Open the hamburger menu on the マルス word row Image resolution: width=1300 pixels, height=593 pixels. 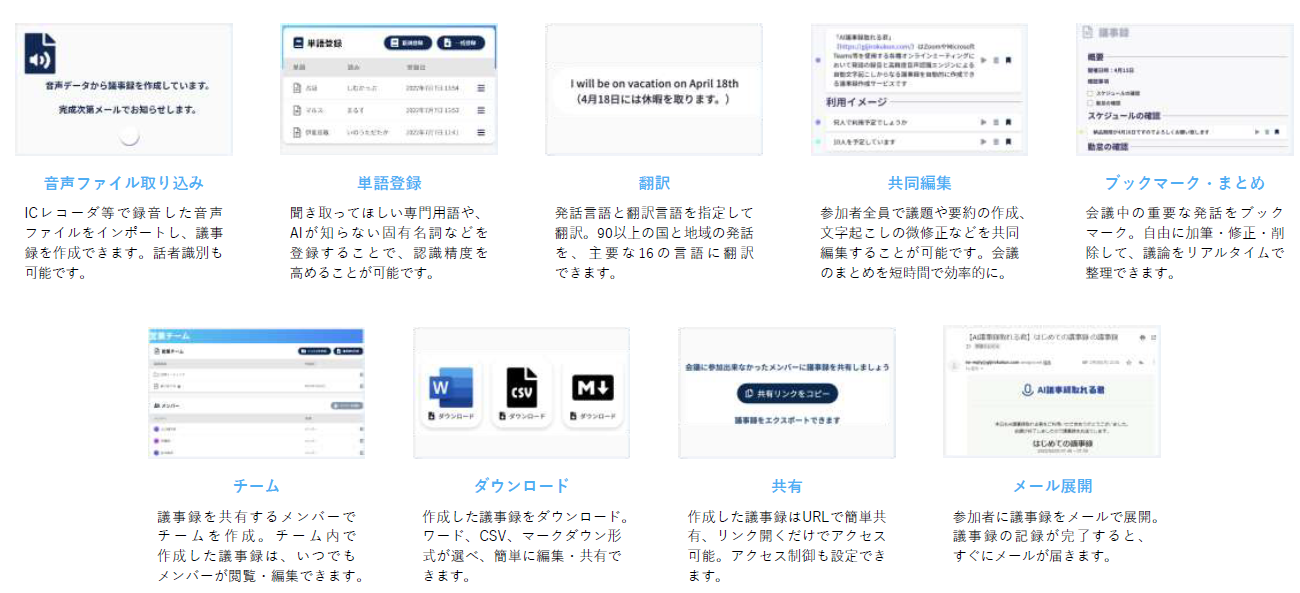[481, 110]
